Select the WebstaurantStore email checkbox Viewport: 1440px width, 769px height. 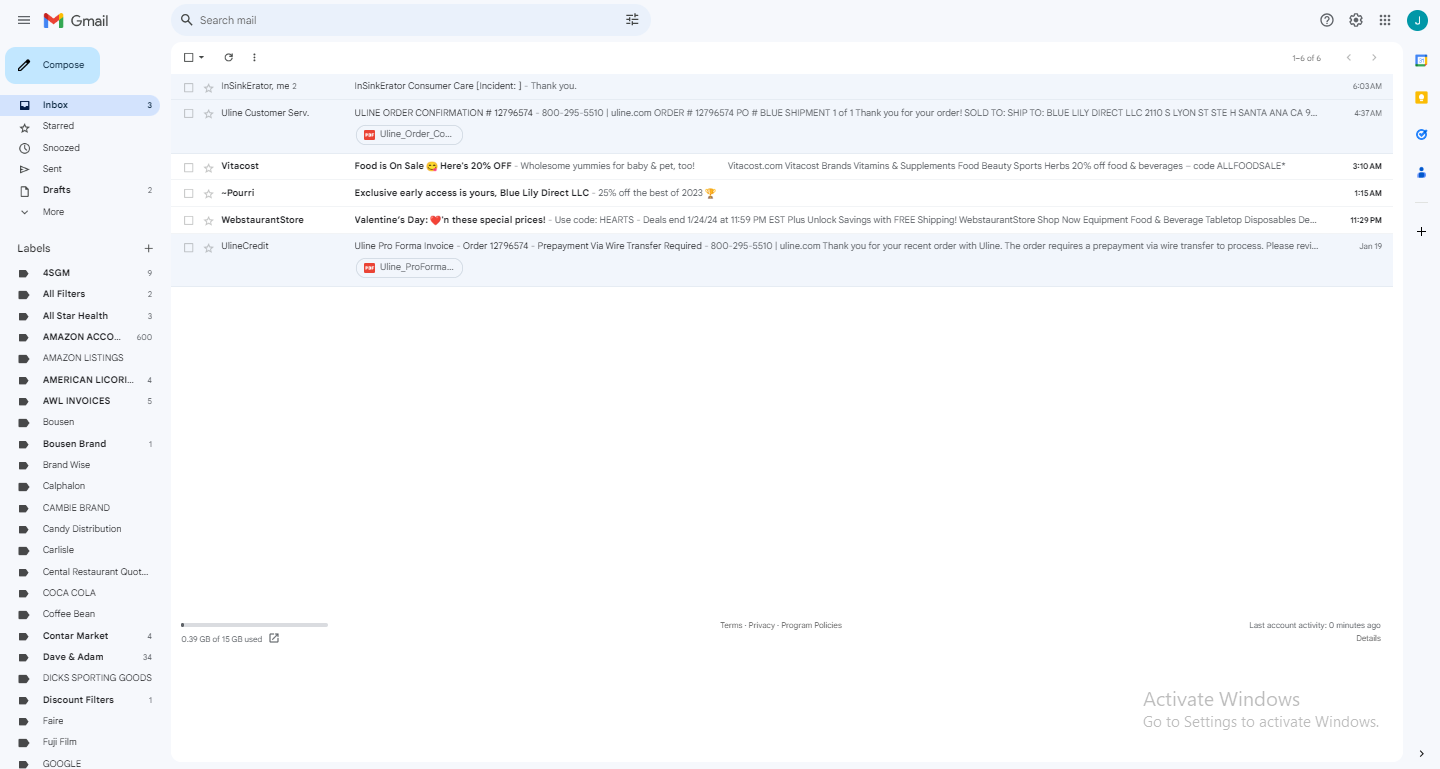[188, 220]
